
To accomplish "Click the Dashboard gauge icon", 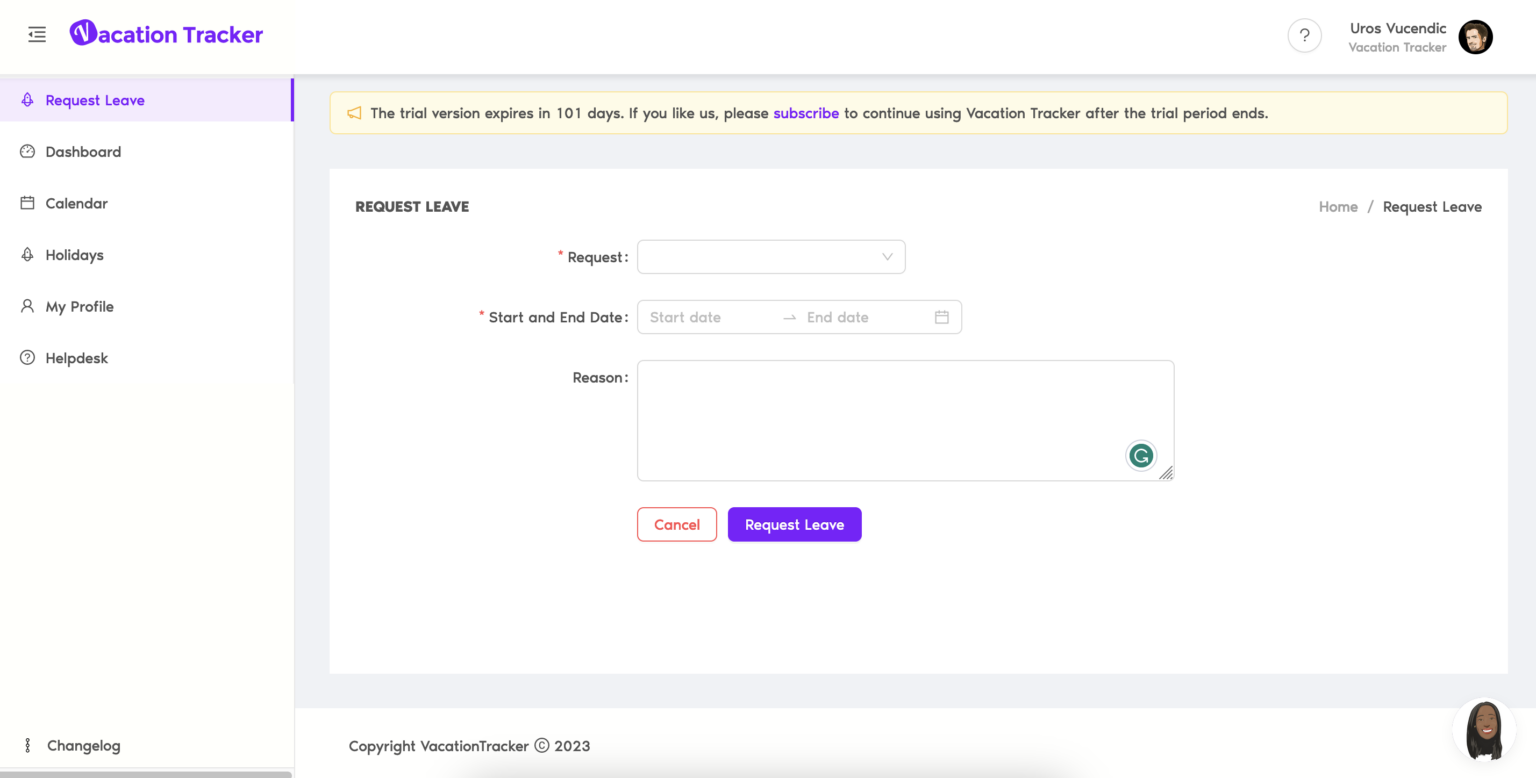I will click(27, 152).
